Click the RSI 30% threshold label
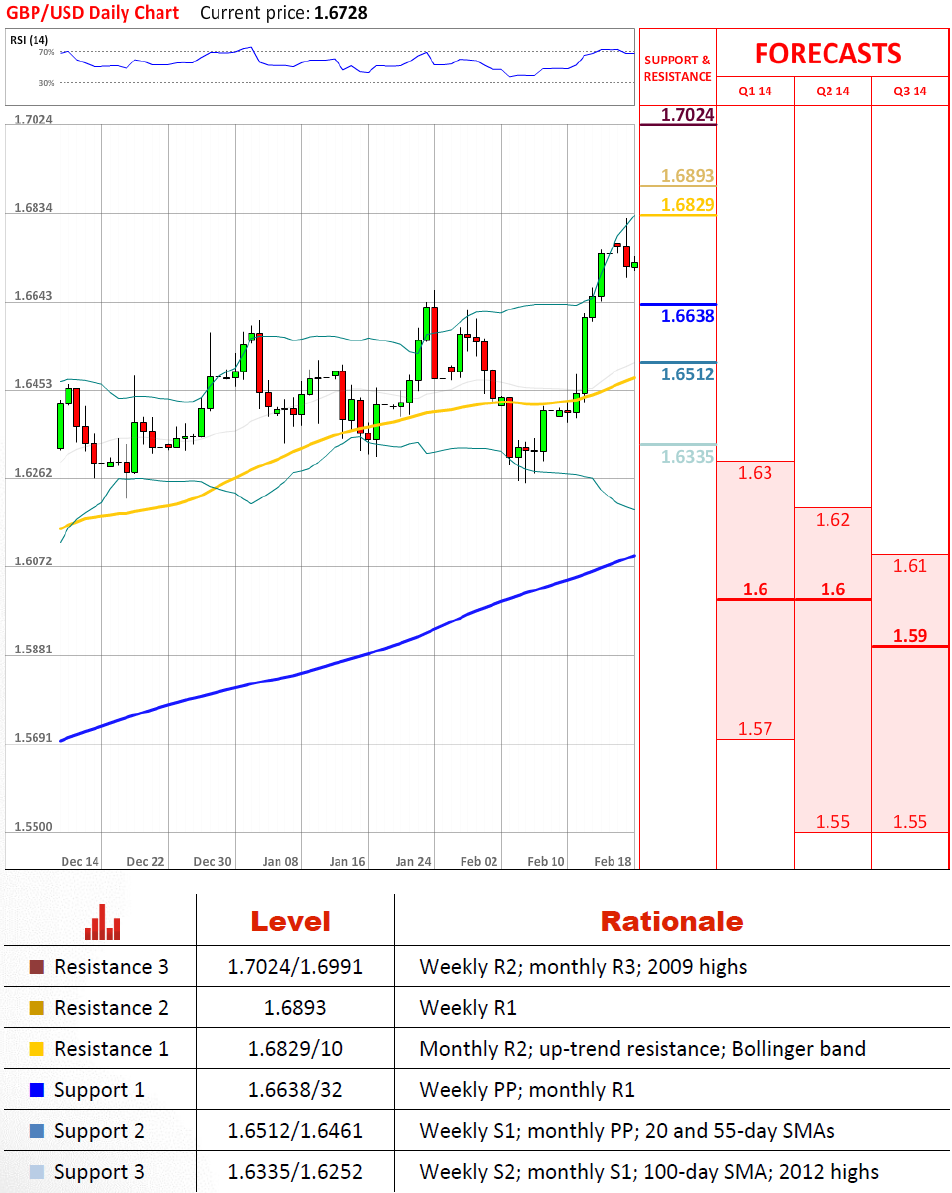Image resolution: width=952 pixels, height=1193 pixels. point(46,83)
